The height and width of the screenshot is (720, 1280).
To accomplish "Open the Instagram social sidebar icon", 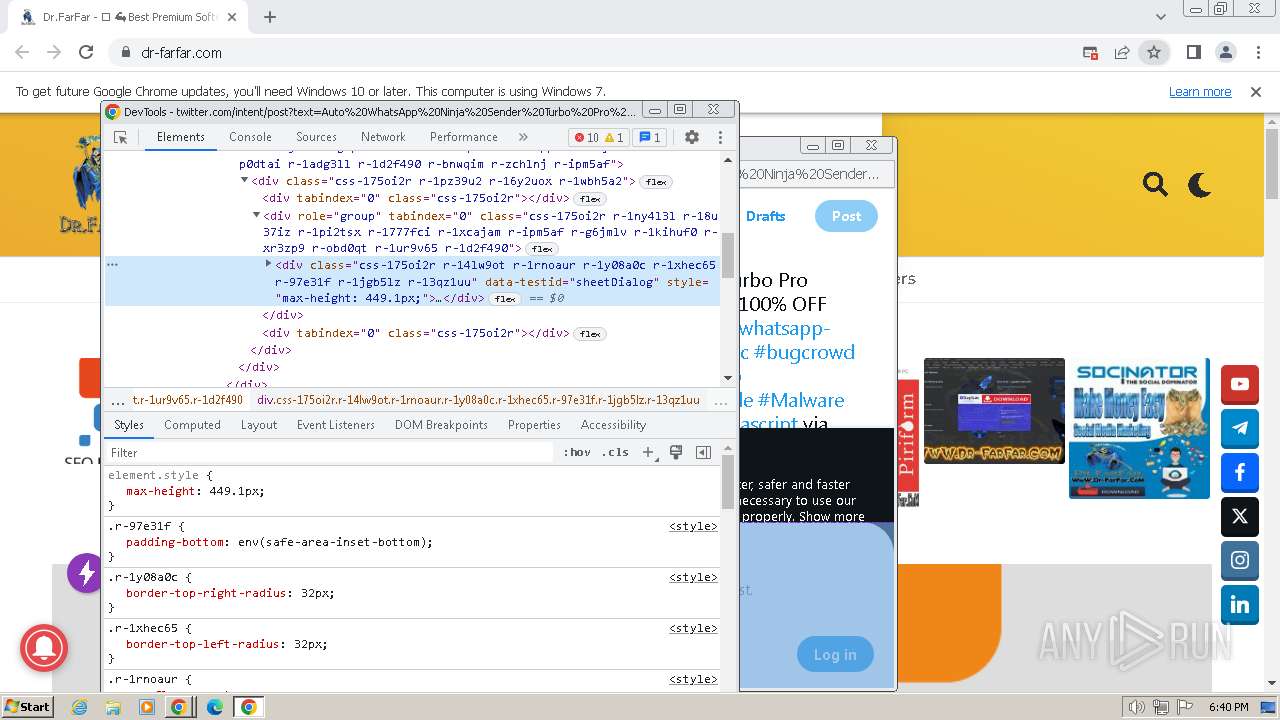I will point(1240,560).
